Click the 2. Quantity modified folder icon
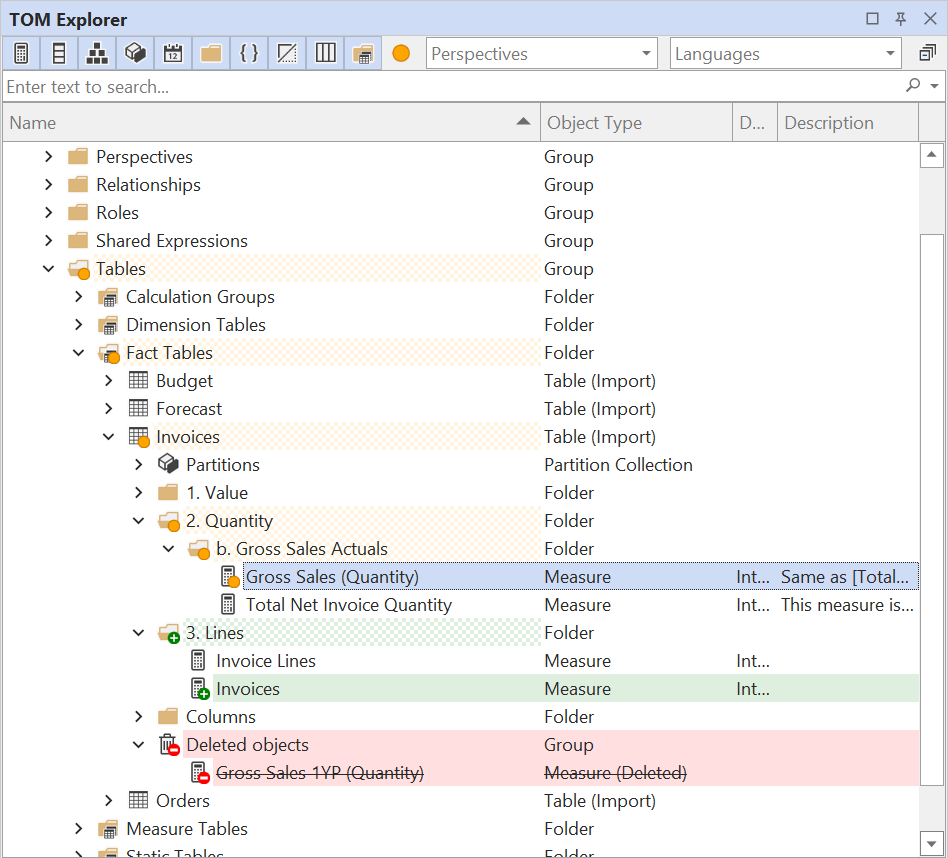The height and width of the screenshot is (858, 948). pyautogui.click(x=169, y=521)
